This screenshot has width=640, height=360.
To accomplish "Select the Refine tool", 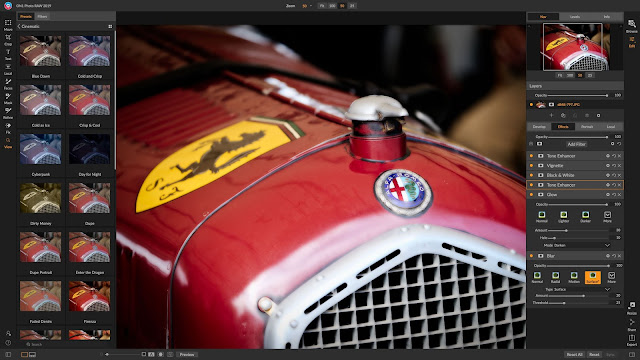I will (8, 113).
